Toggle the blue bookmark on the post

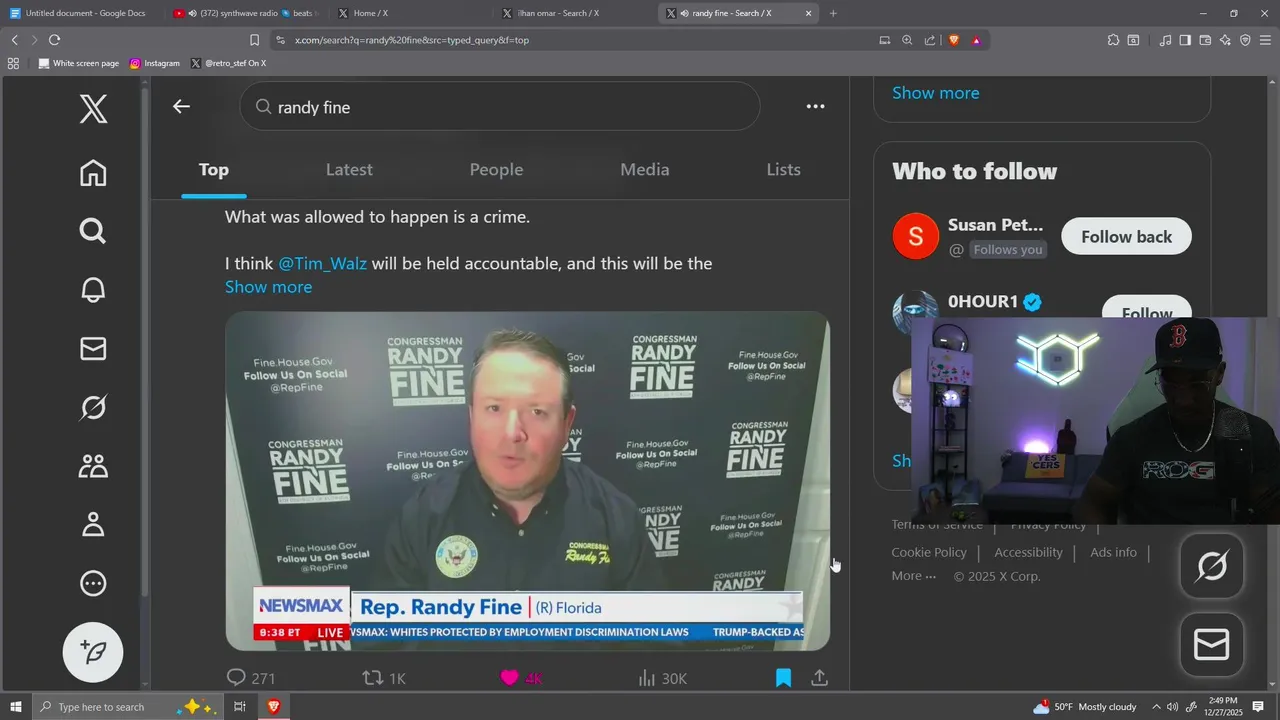click(x=783, y=678)
